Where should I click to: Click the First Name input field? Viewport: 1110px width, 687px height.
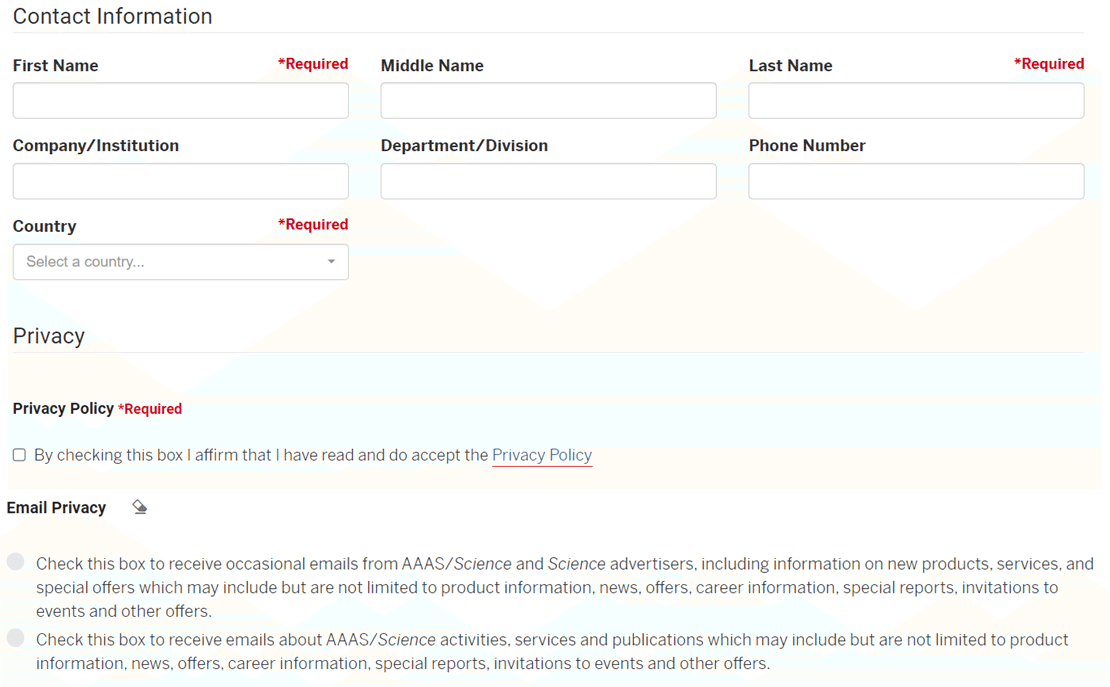tap(180, 101)
